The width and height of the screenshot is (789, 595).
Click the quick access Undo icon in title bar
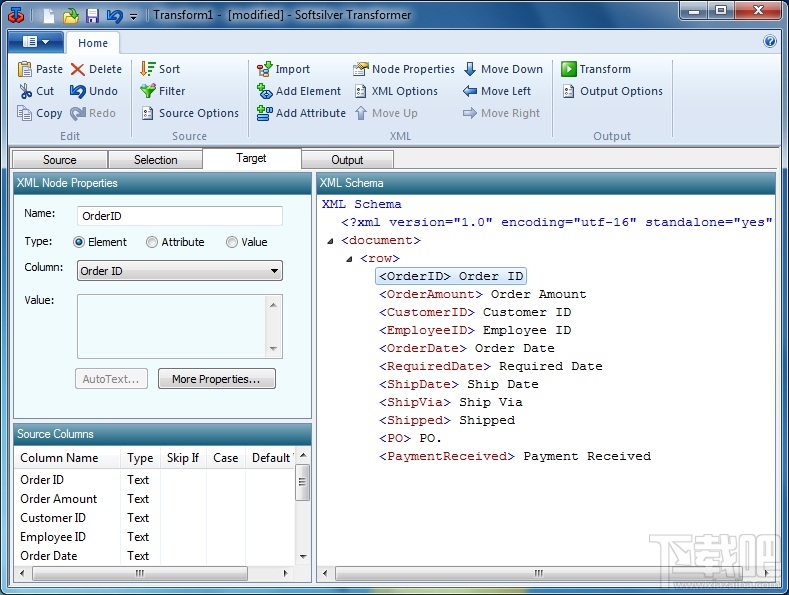(x=114, y=16)
